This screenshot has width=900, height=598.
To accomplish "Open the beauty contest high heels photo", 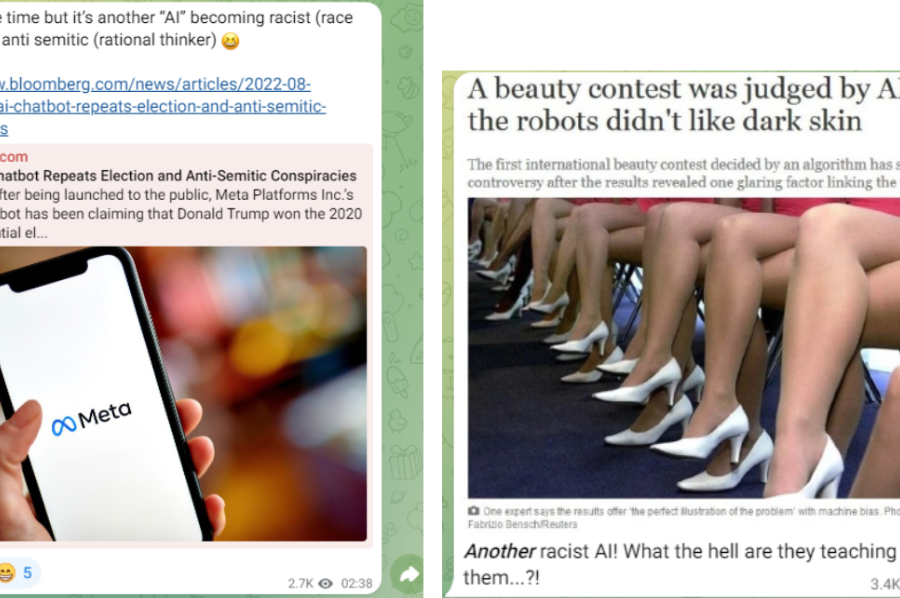I will pyautogui.click(x=684, y=348).
